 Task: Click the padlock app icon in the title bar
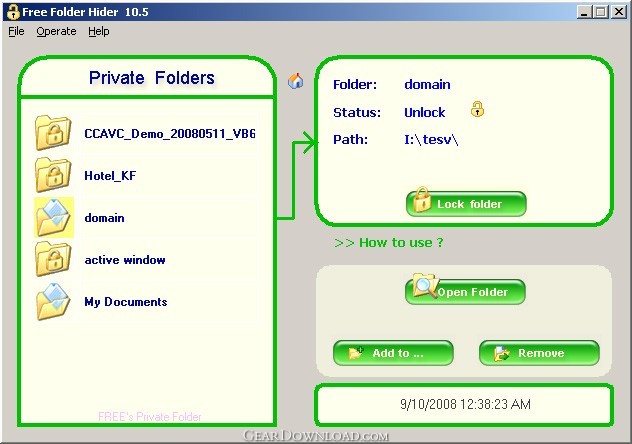pos(13,12)
